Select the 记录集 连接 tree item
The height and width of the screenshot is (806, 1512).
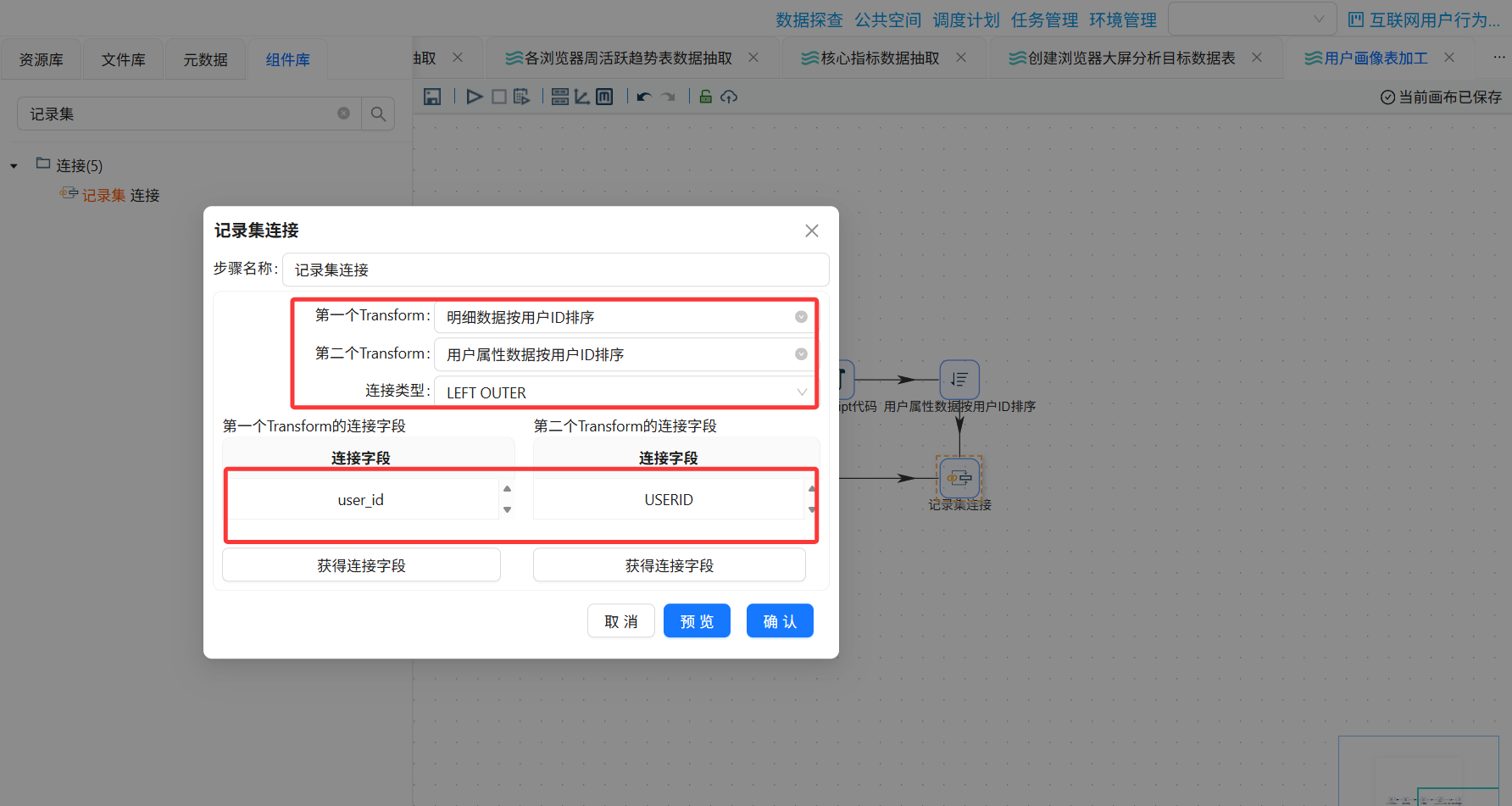(120, 195)
